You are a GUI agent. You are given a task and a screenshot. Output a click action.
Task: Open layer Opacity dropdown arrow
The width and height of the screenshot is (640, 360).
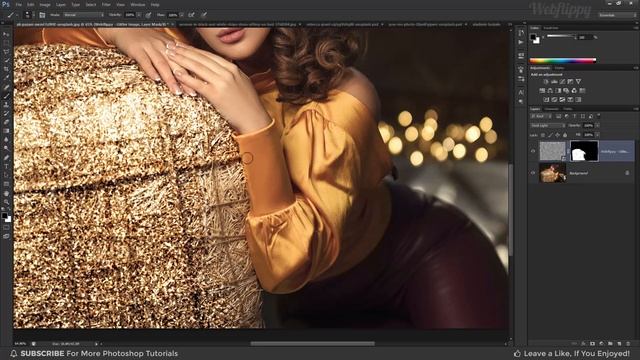click(598, 125)
